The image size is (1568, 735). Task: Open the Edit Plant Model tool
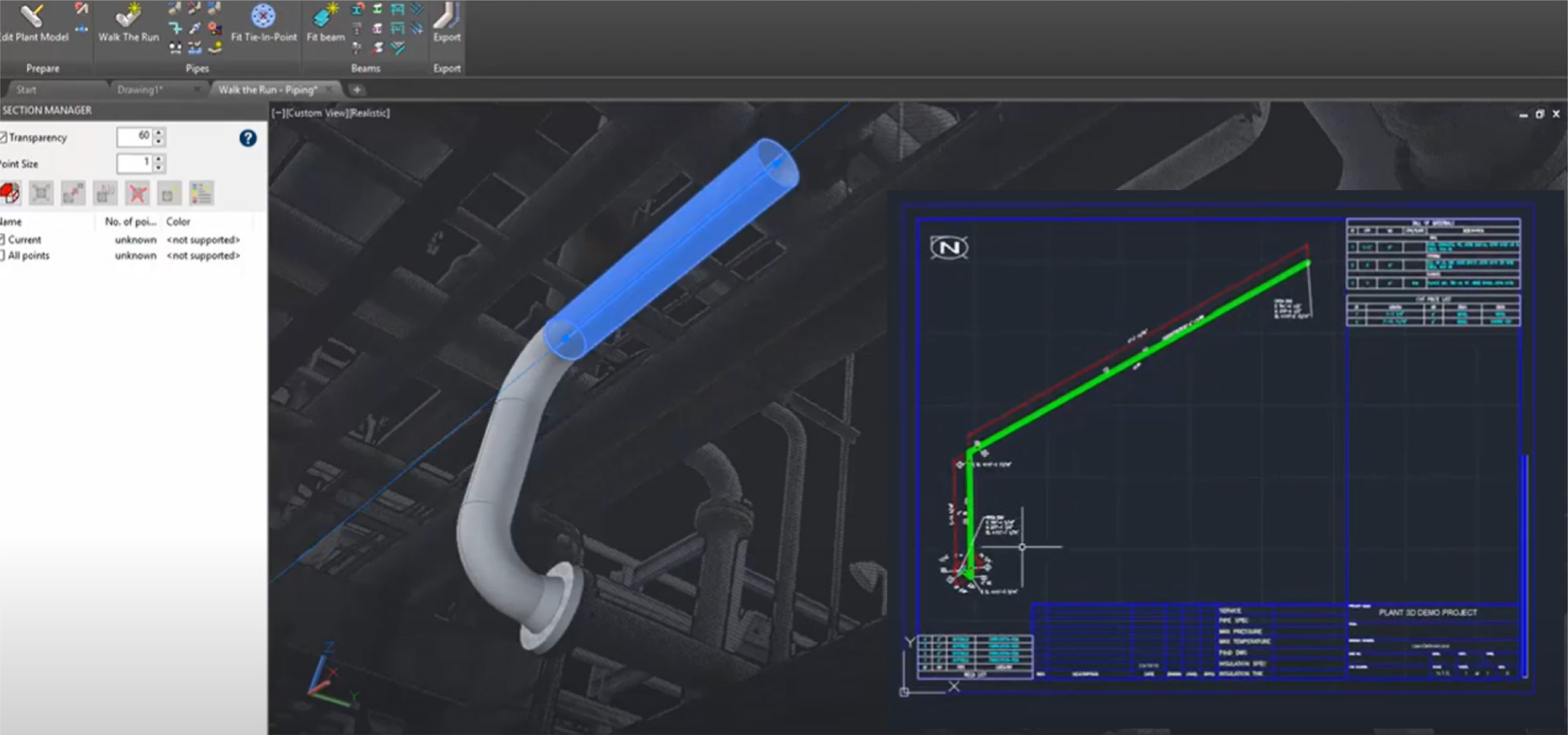34,23
